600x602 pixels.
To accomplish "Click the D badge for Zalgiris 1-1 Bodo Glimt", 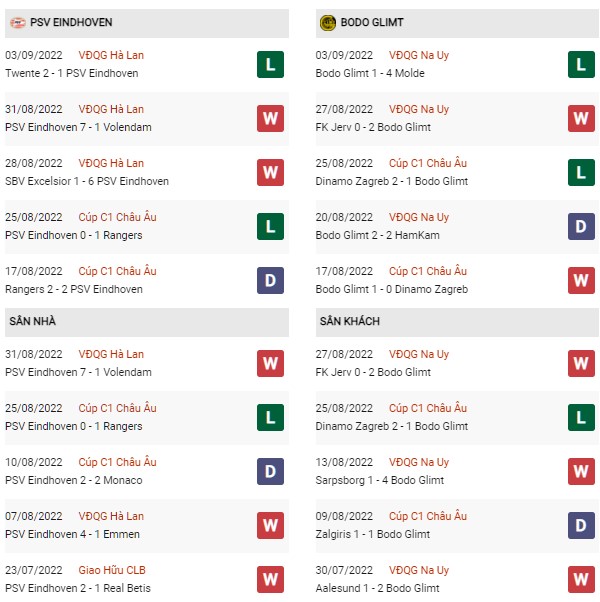I will pos(581,525).
